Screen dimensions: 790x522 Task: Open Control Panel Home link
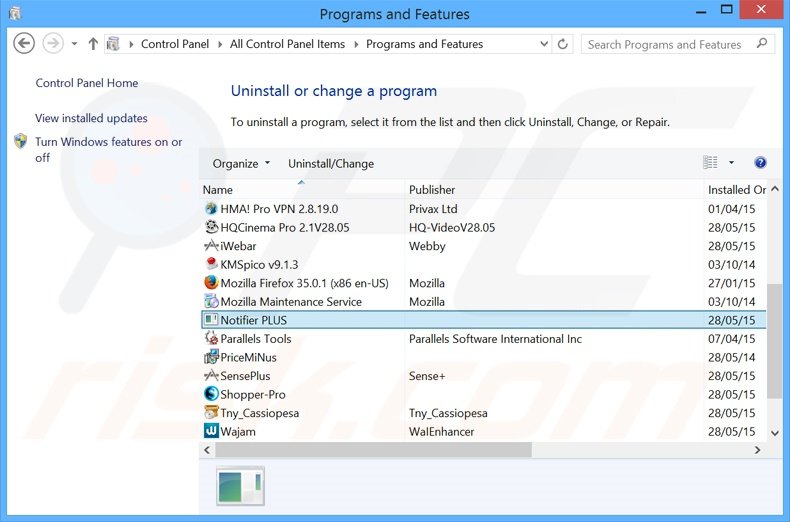pyautogui.click(x=87, y=83)
